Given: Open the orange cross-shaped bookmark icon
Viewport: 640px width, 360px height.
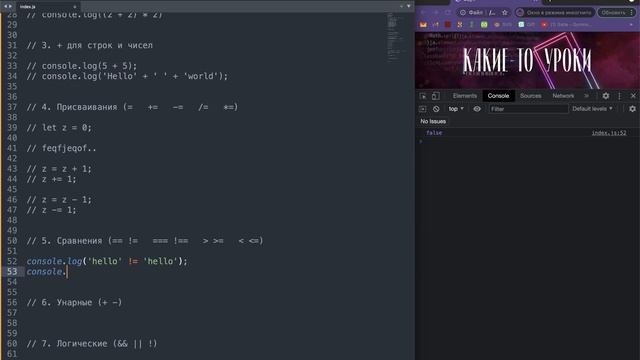Looking at the screenshot, I should pos(460,24).
